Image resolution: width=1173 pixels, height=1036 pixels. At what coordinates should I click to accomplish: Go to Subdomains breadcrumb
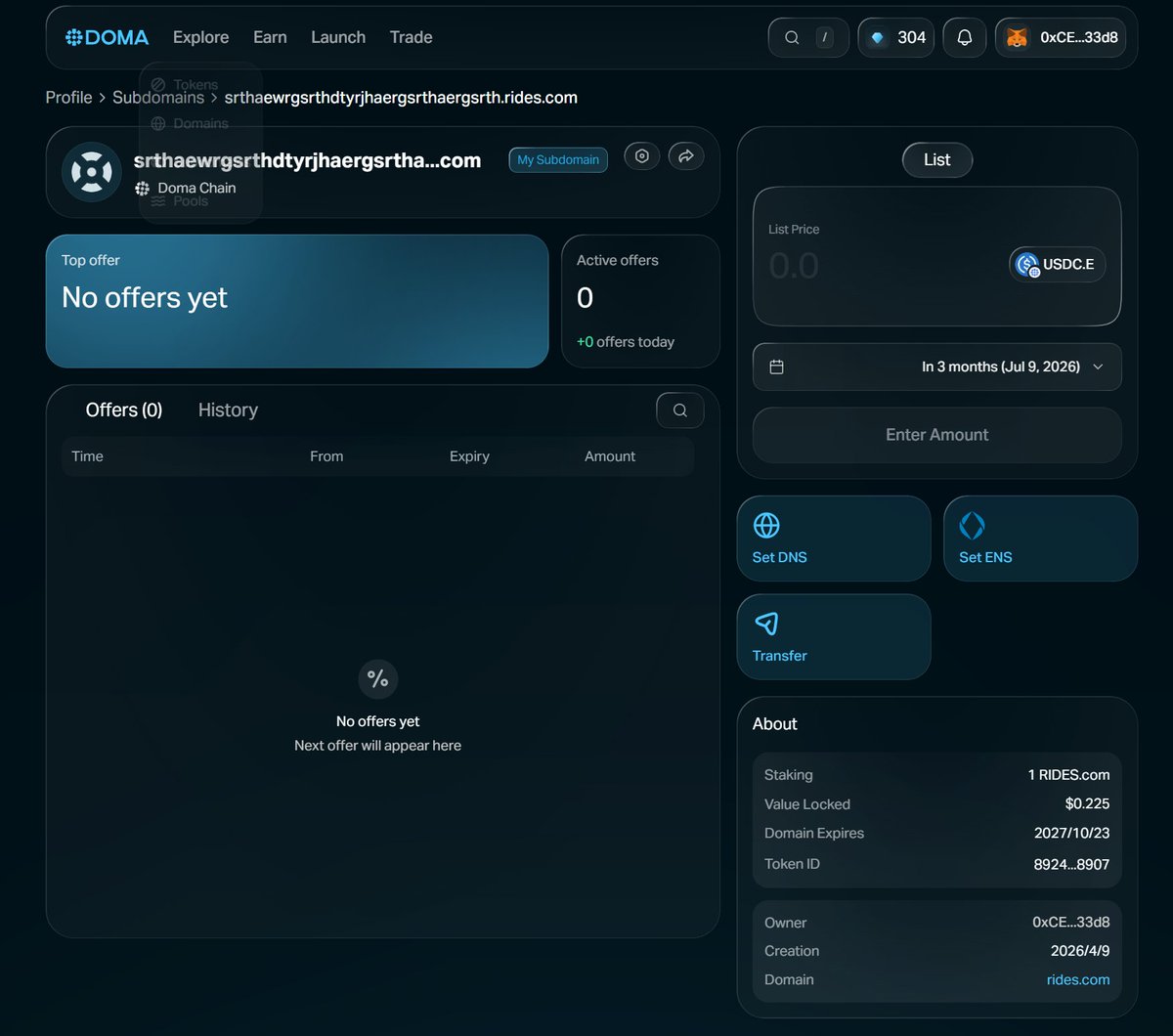coord(158,98)
